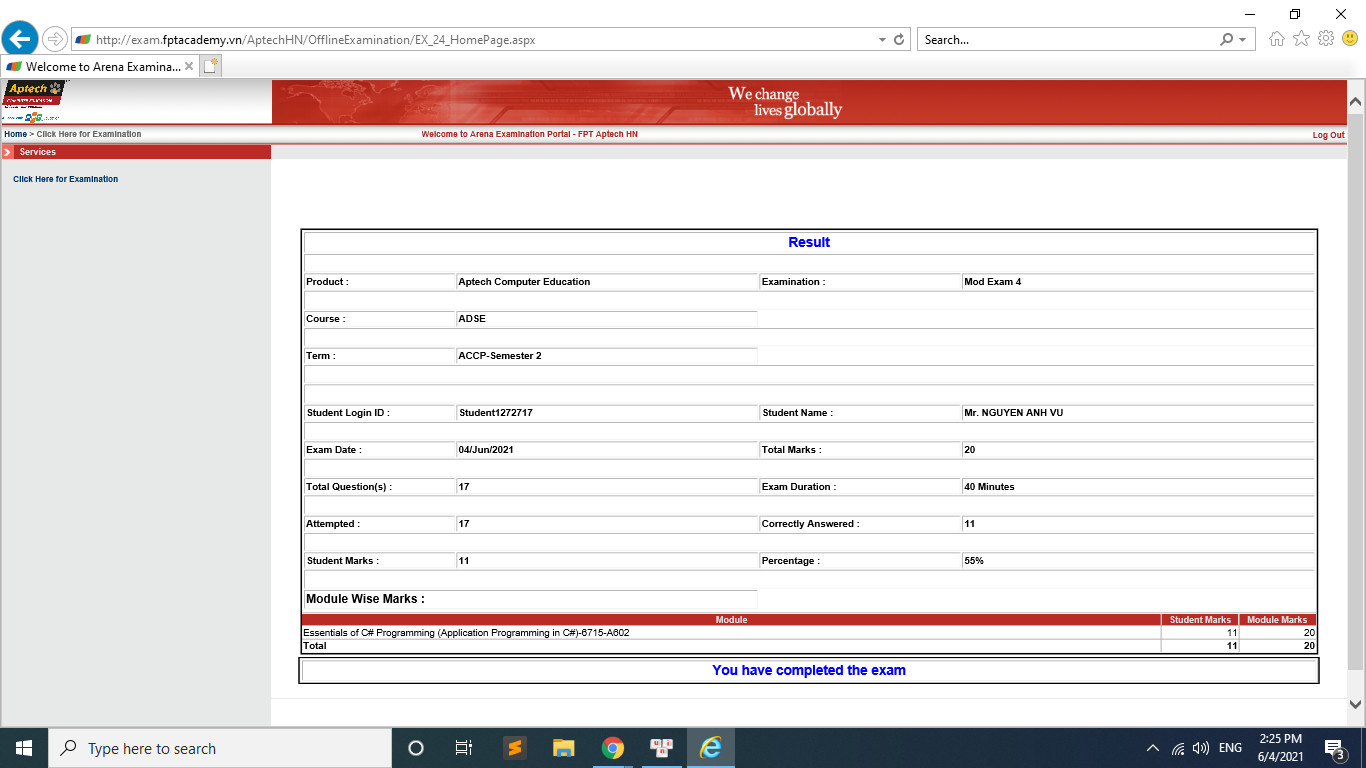Click the Home breadcrumb link
The image size is (1366, 768).
coord(15,134)
